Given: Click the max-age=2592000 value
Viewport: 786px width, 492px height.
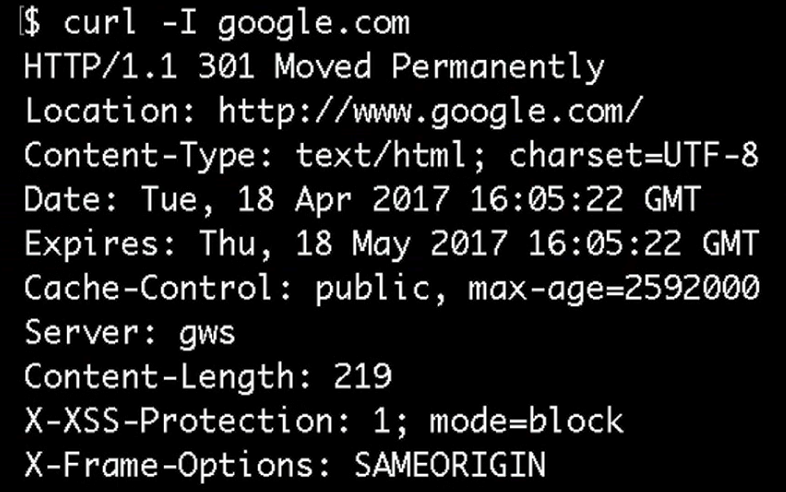Looking at the screenshot, I should click(613, 289).
